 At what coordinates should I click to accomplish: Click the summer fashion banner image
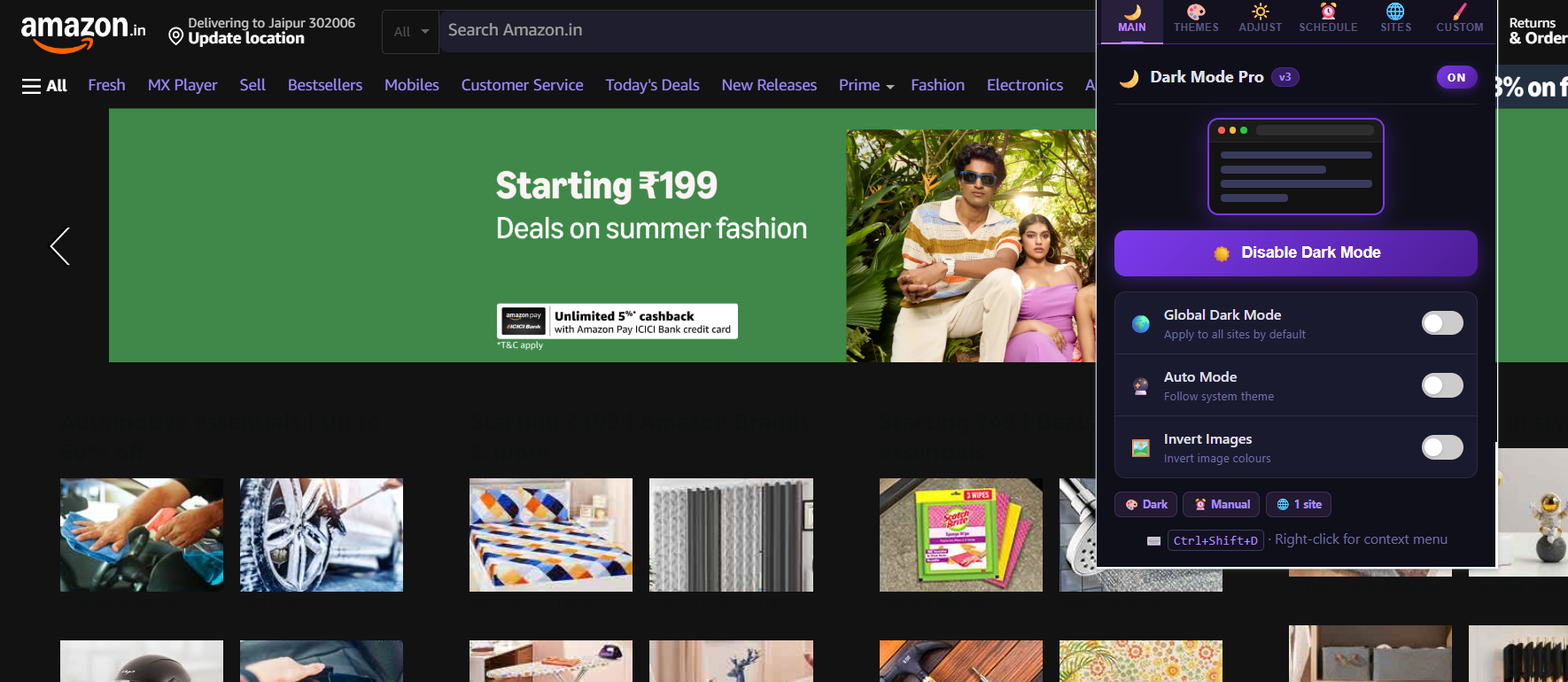(x=971, y=246)
